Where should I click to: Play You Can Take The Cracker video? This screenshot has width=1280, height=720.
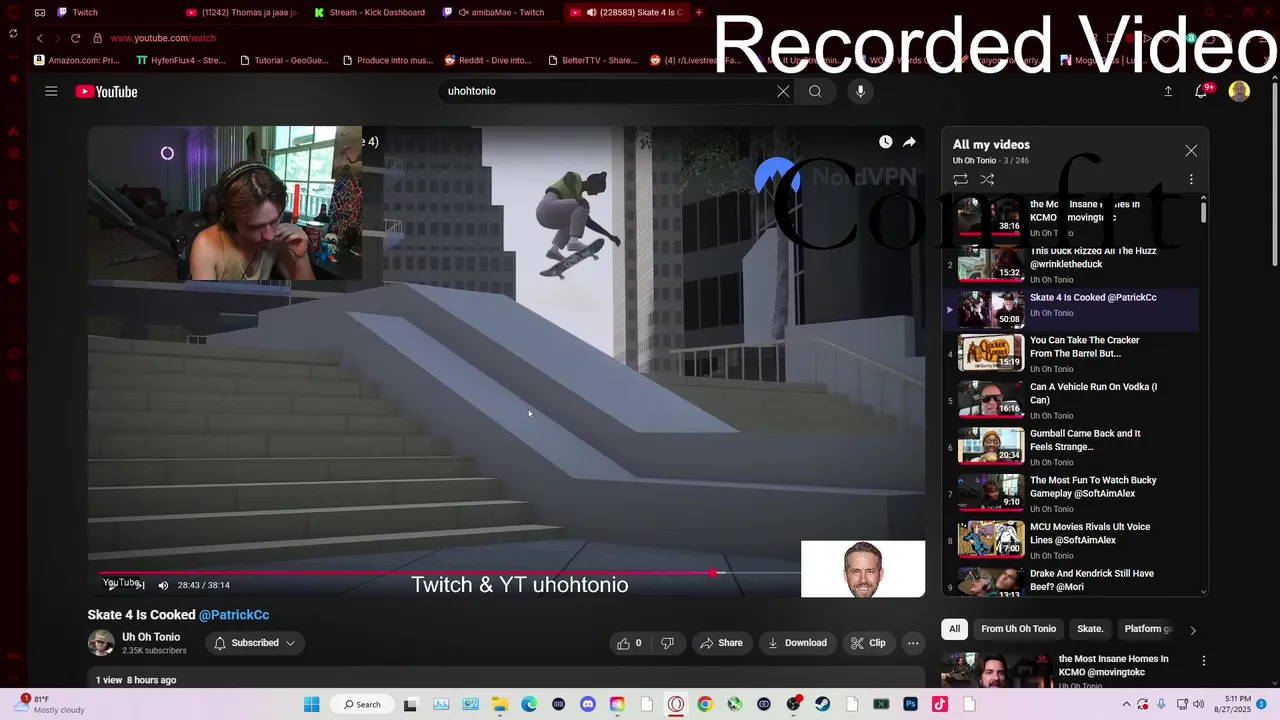pos(1070,354)
